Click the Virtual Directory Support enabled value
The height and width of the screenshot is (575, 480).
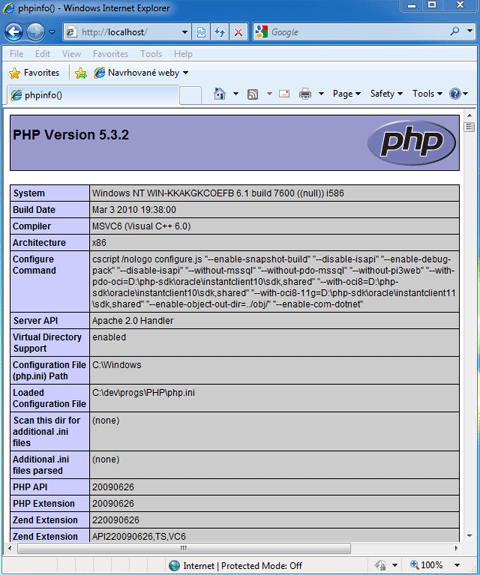coord(109,337)
